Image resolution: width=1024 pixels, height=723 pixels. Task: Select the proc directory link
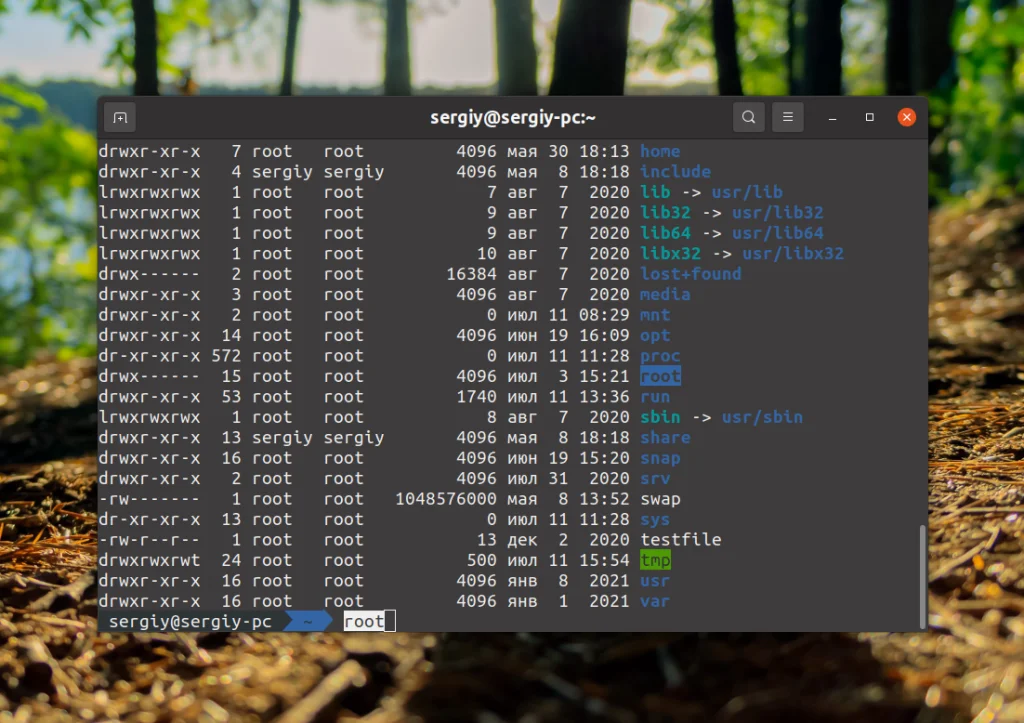[x=659, y=355]
